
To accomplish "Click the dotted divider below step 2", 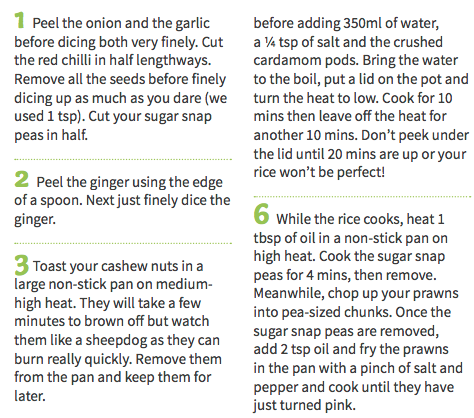I will tap(123, 243).
